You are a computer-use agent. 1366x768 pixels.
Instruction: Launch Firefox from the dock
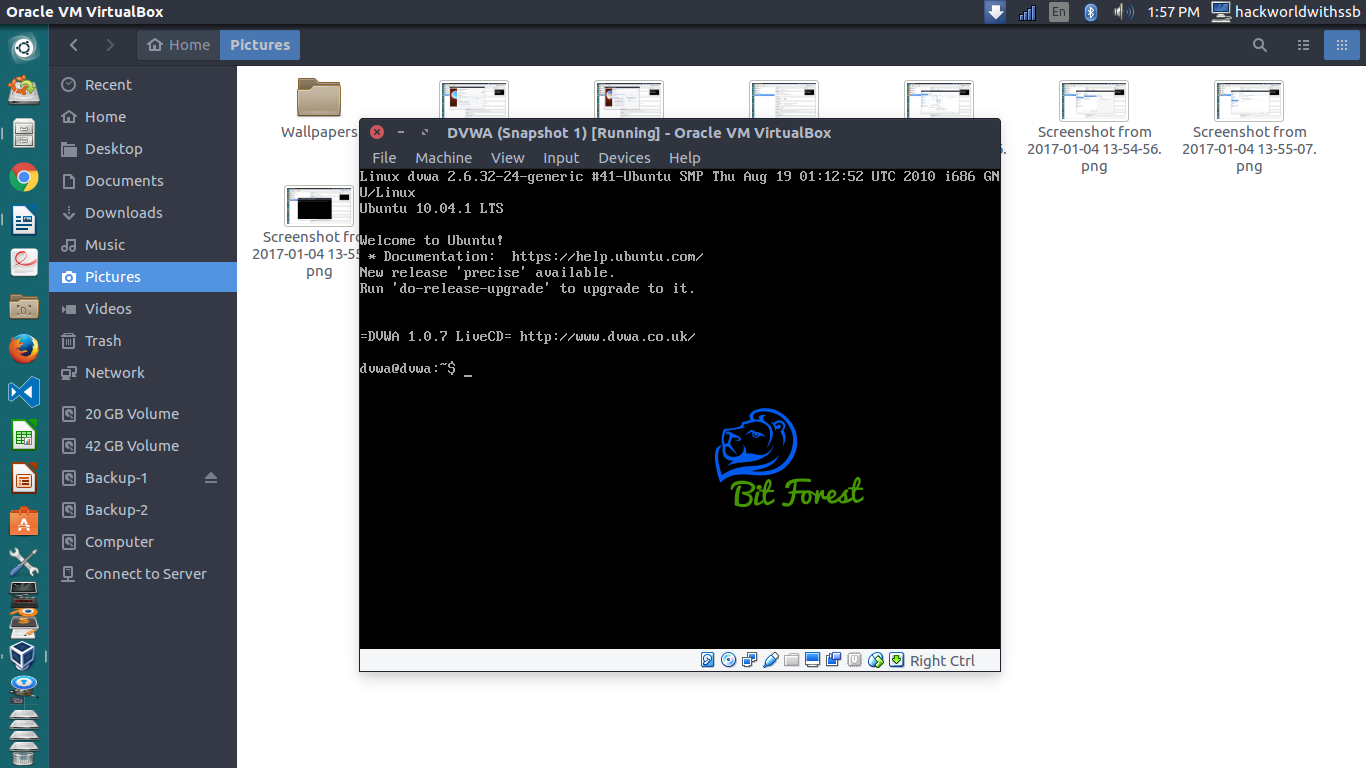pos(24,348)
